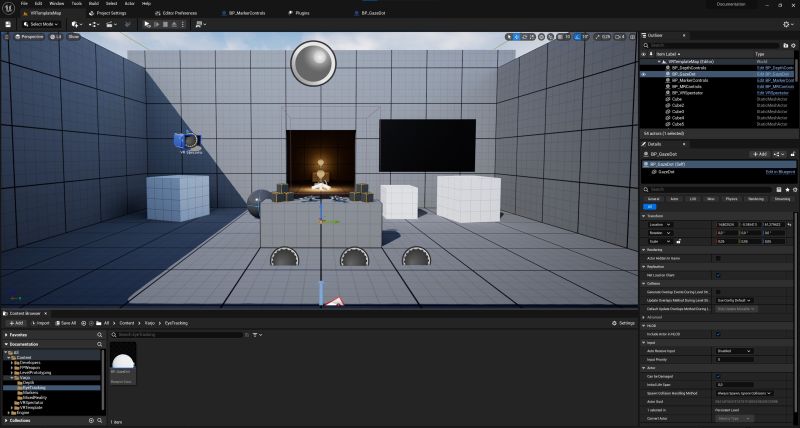
Task: Open the play options three-dot menu
Action: (183, 24)
